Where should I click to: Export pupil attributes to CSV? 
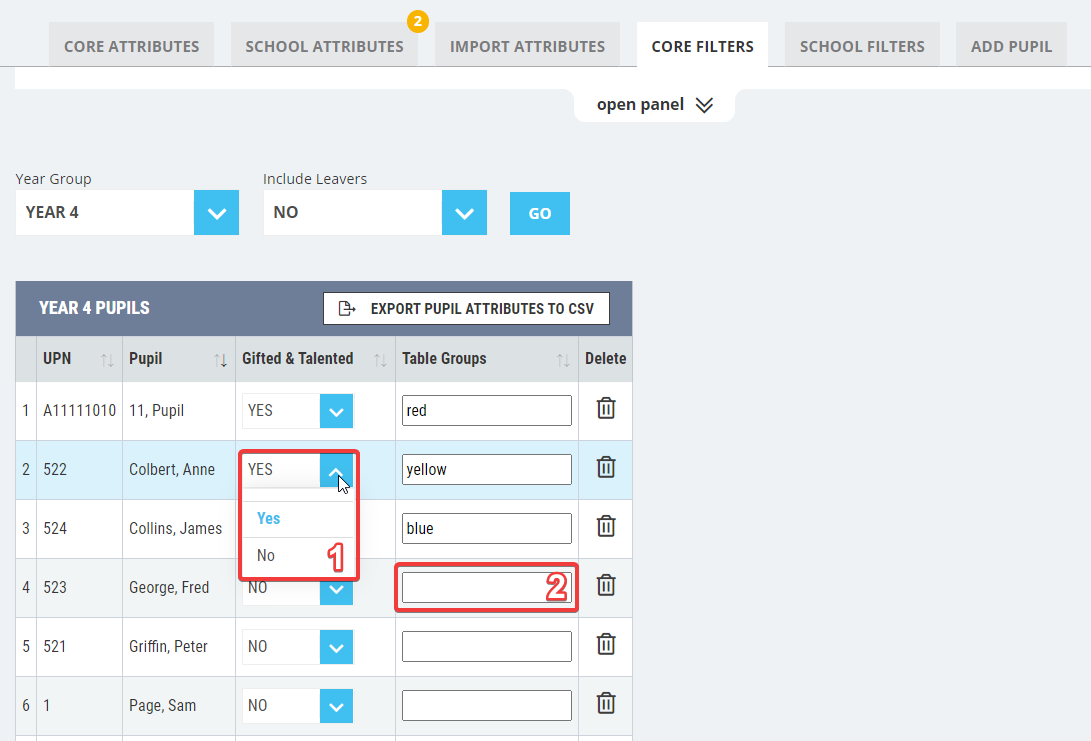click(x=466, y=308)
